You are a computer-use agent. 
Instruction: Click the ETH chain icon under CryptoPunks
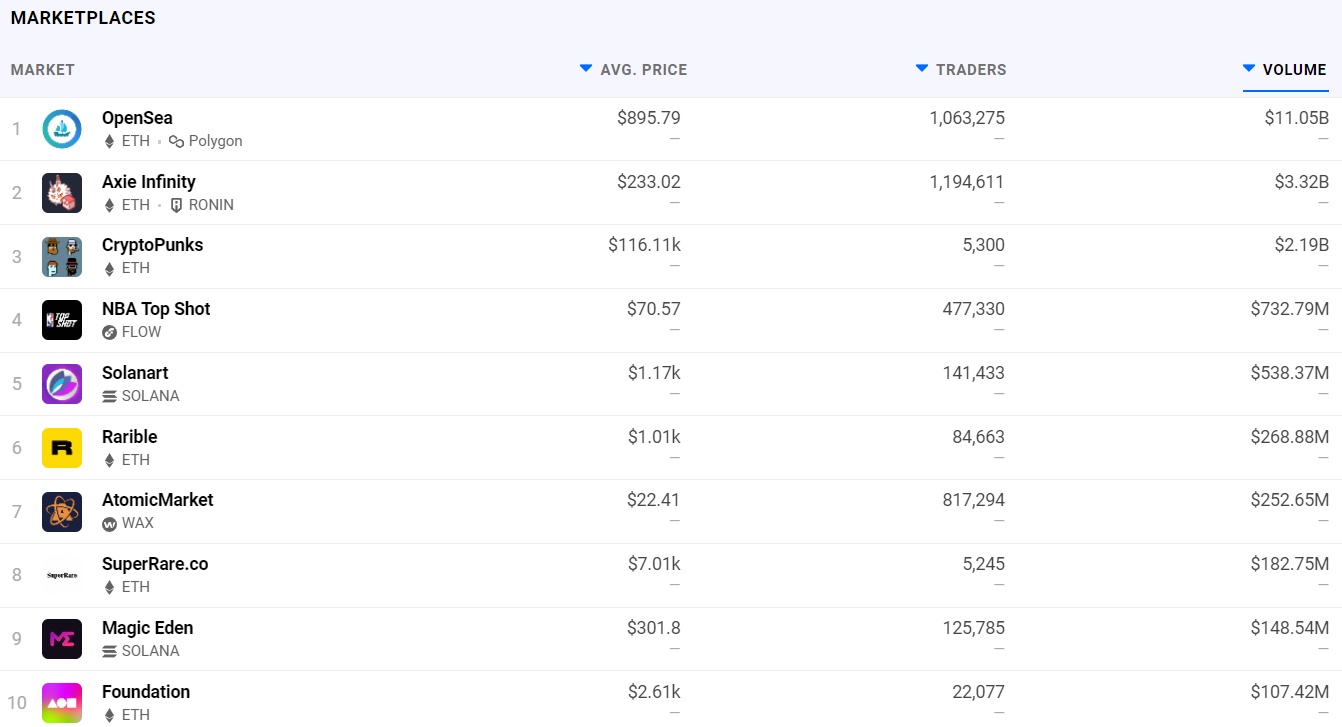(110, 268)
